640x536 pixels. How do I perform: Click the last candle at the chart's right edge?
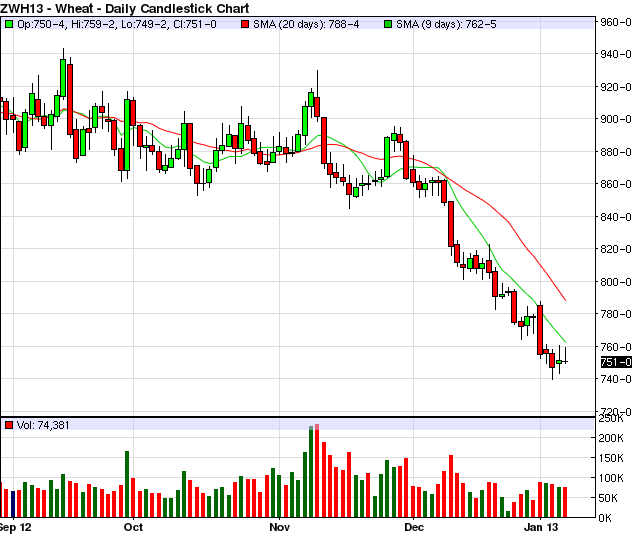565,361
